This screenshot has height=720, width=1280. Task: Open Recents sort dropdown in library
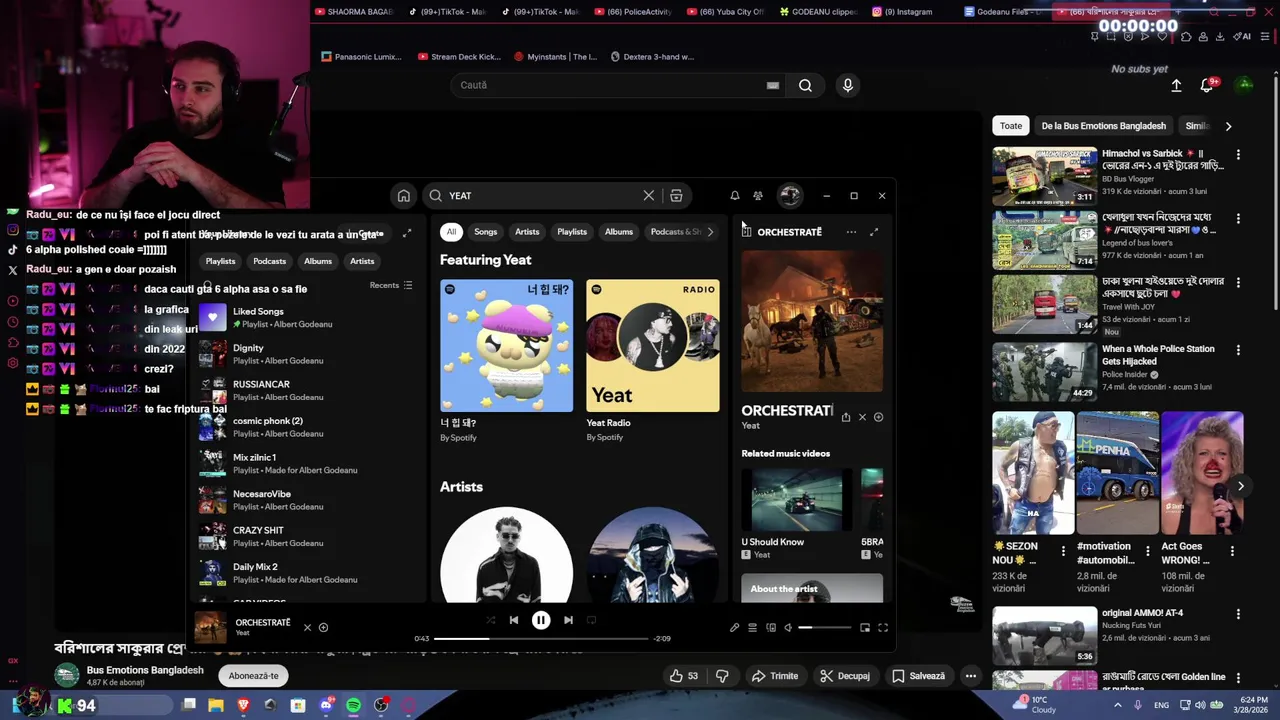click(391, 285)
